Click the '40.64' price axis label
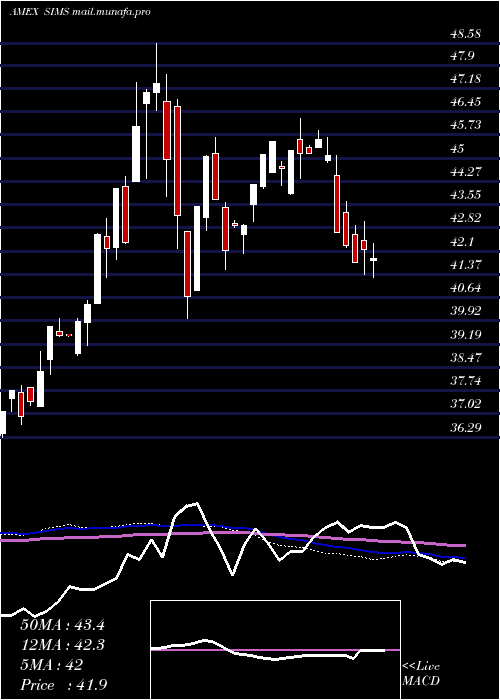 [465, 288]
